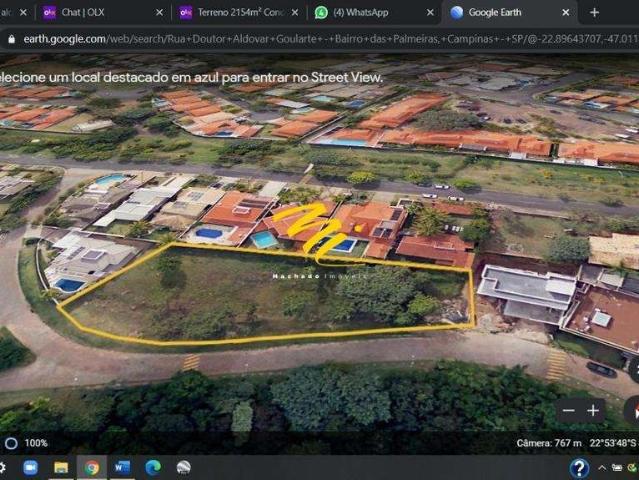Click the 100% loading indicator
The image size is (639, 480).
click(x=26, y=443)
